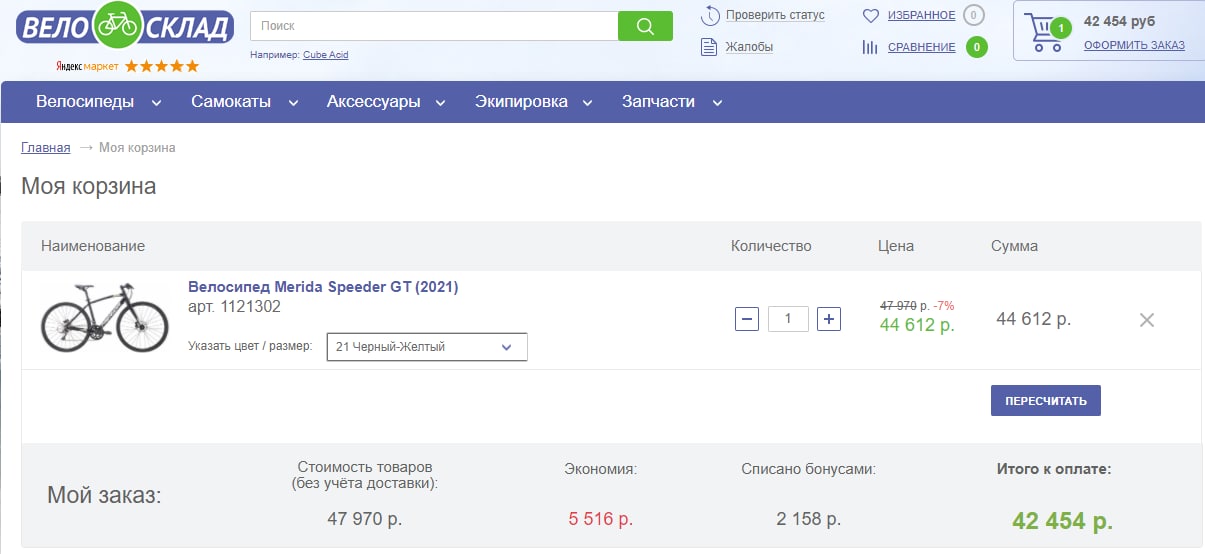Click the discounted price 44 612 р. in green
1205x554 pixels.
click(x=917, y=324)
